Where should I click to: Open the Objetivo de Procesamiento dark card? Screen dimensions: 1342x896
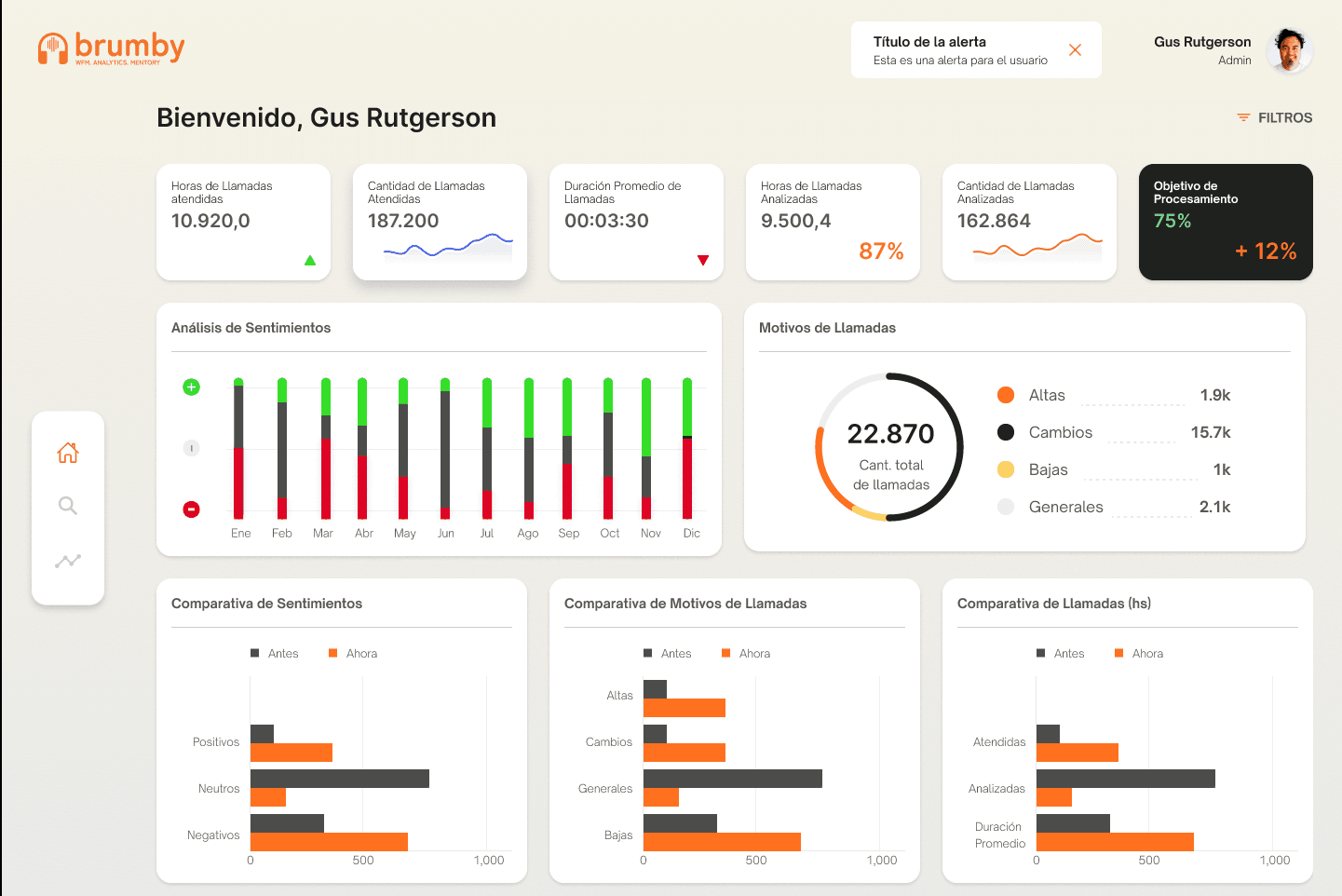pos(1226,222)
